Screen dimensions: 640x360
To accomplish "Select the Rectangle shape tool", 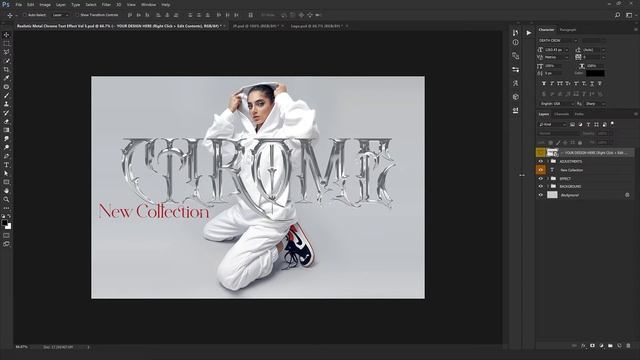I will point(7,182).
